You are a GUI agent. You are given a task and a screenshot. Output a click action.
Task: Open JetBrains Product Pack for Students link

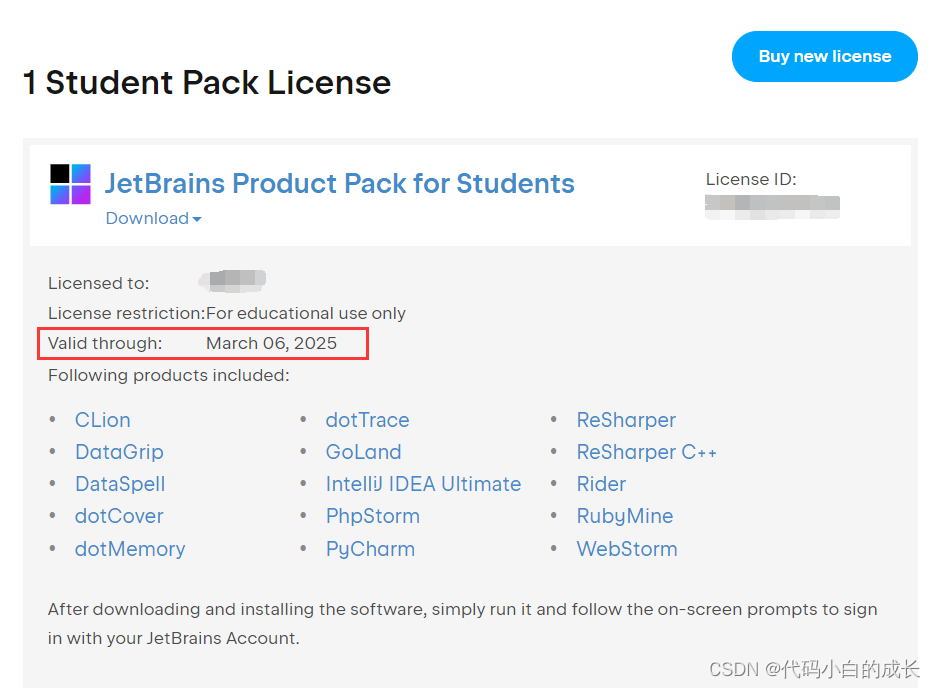click(x=340, y=183)
